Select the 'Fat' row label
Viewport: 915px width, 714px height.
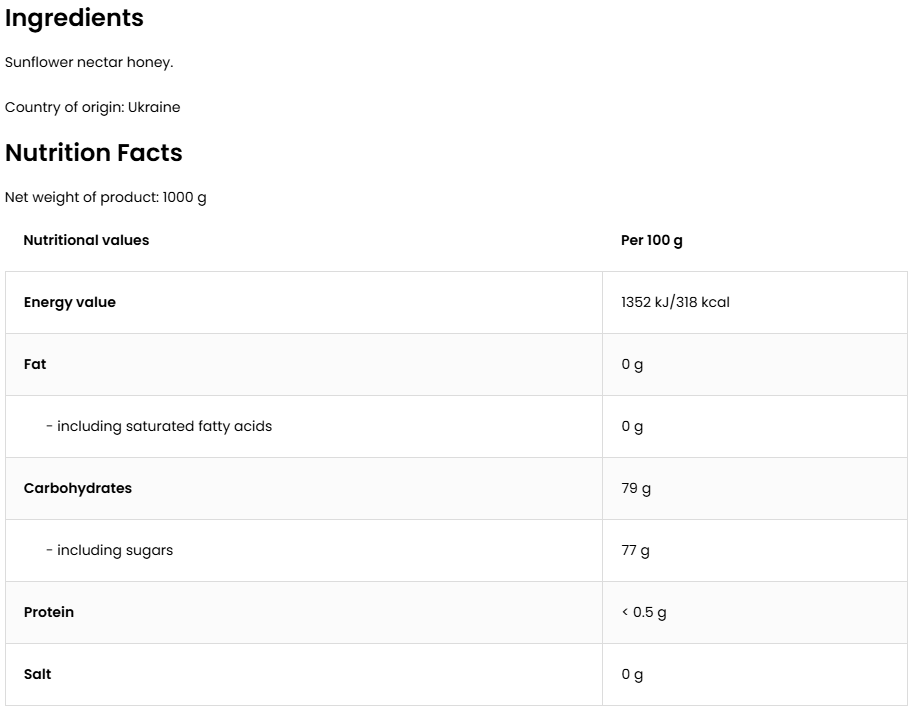tap(35, 364)
